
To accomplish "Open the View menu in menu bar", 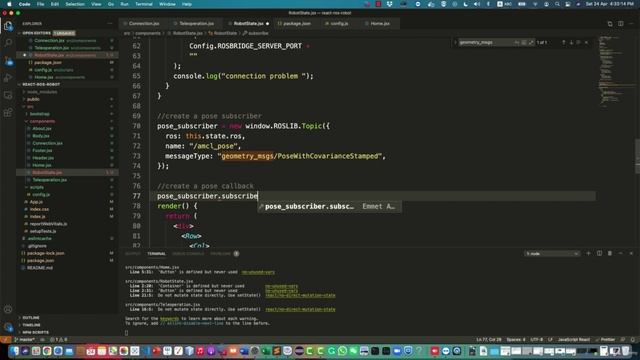I will coord(96,4).
